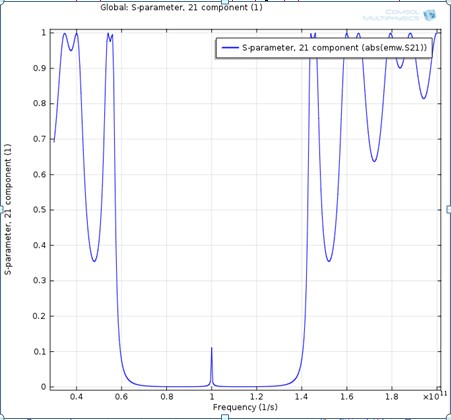Viewport: 451px width, 420px height.
Task: Click the resonance peak tip at frequency 1
Action: 211,348
